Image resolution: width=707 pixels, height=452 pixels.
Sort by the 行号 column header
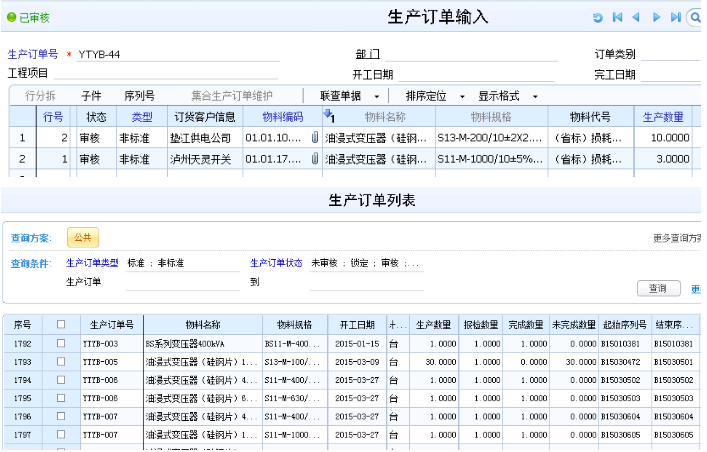click(x=53, y=117)
